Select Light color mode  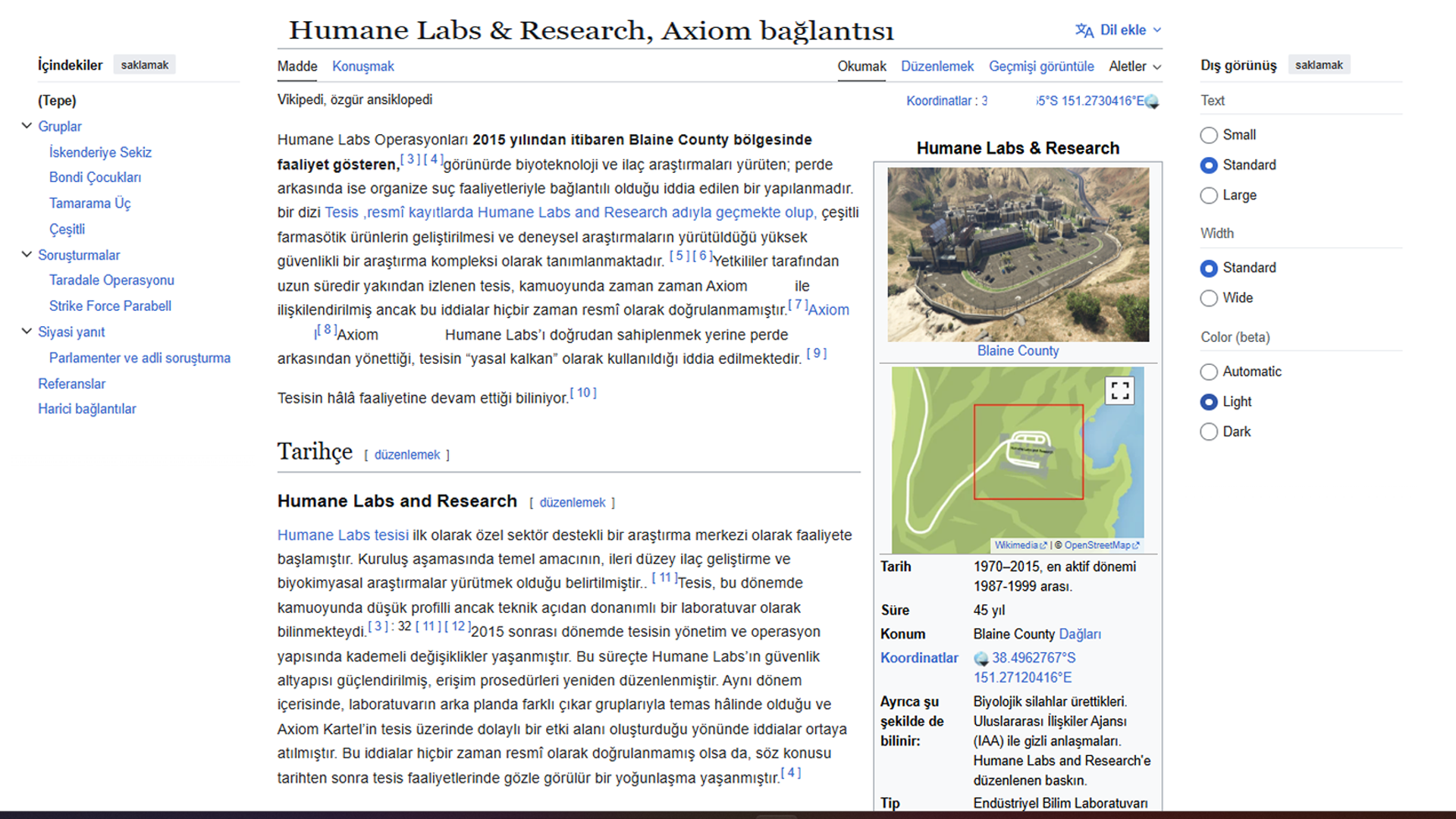[1209, 402]
